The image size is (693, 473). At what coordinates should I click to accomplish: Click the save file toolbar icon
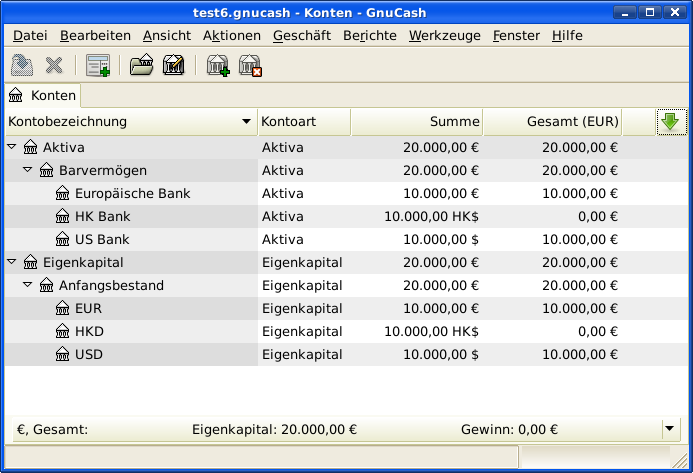pos(21,66)
